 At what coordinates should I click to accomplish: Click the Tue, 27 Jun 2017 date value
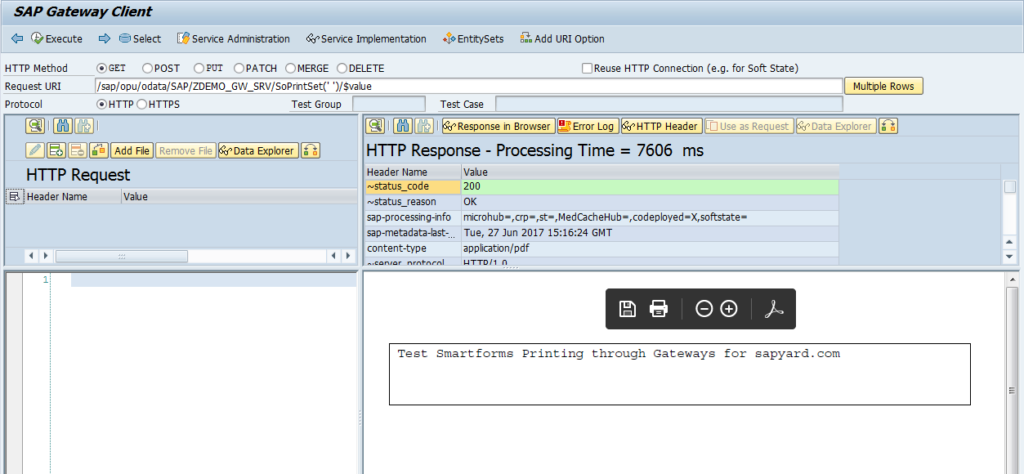click(x=650, y=232)
